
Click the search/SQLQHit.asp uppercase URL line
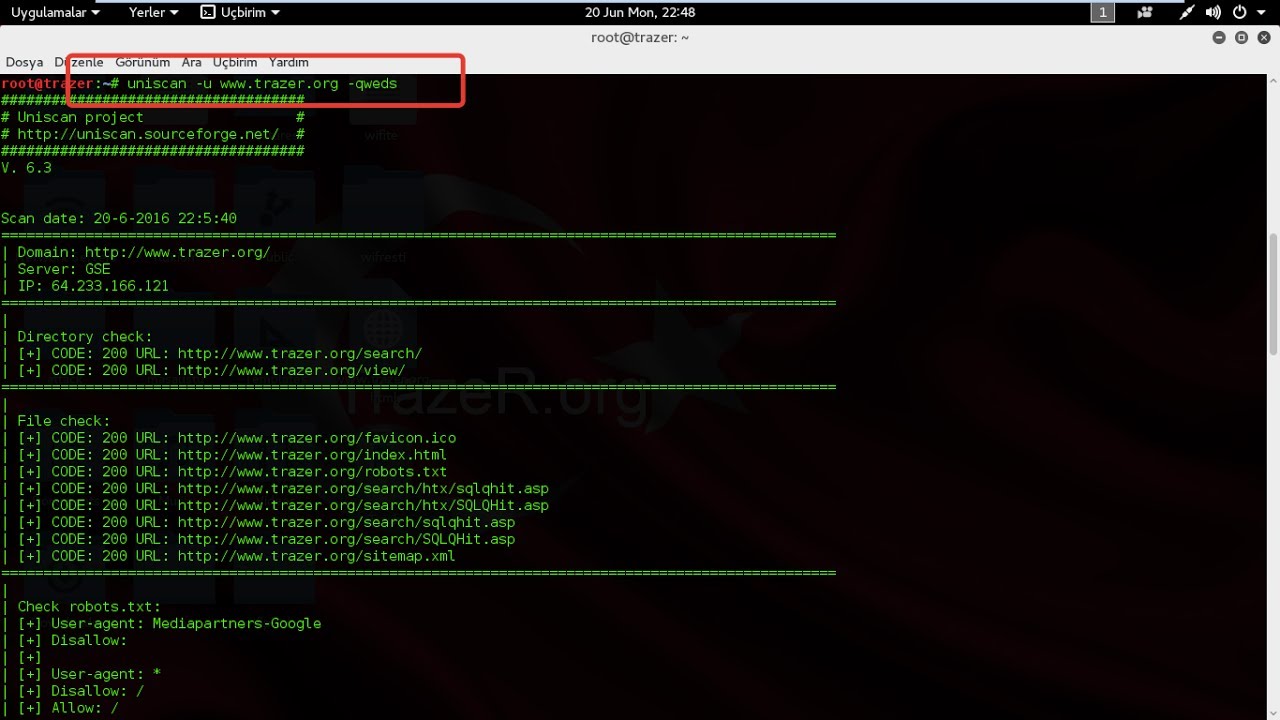tap(258, 539)
